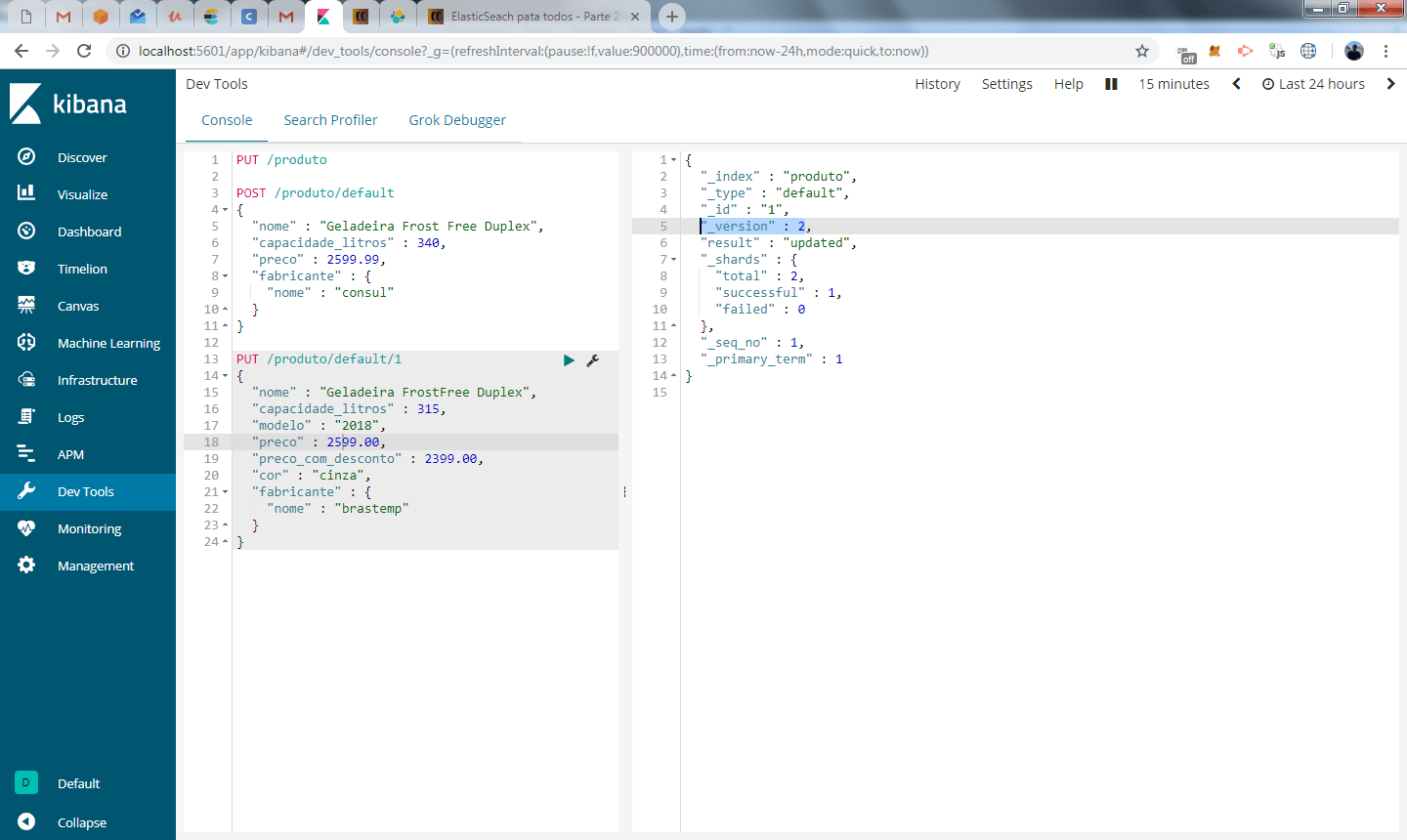Pause the auto-refresh interval
Screen dimensions: 1407x840
(x=1111, y=84)
